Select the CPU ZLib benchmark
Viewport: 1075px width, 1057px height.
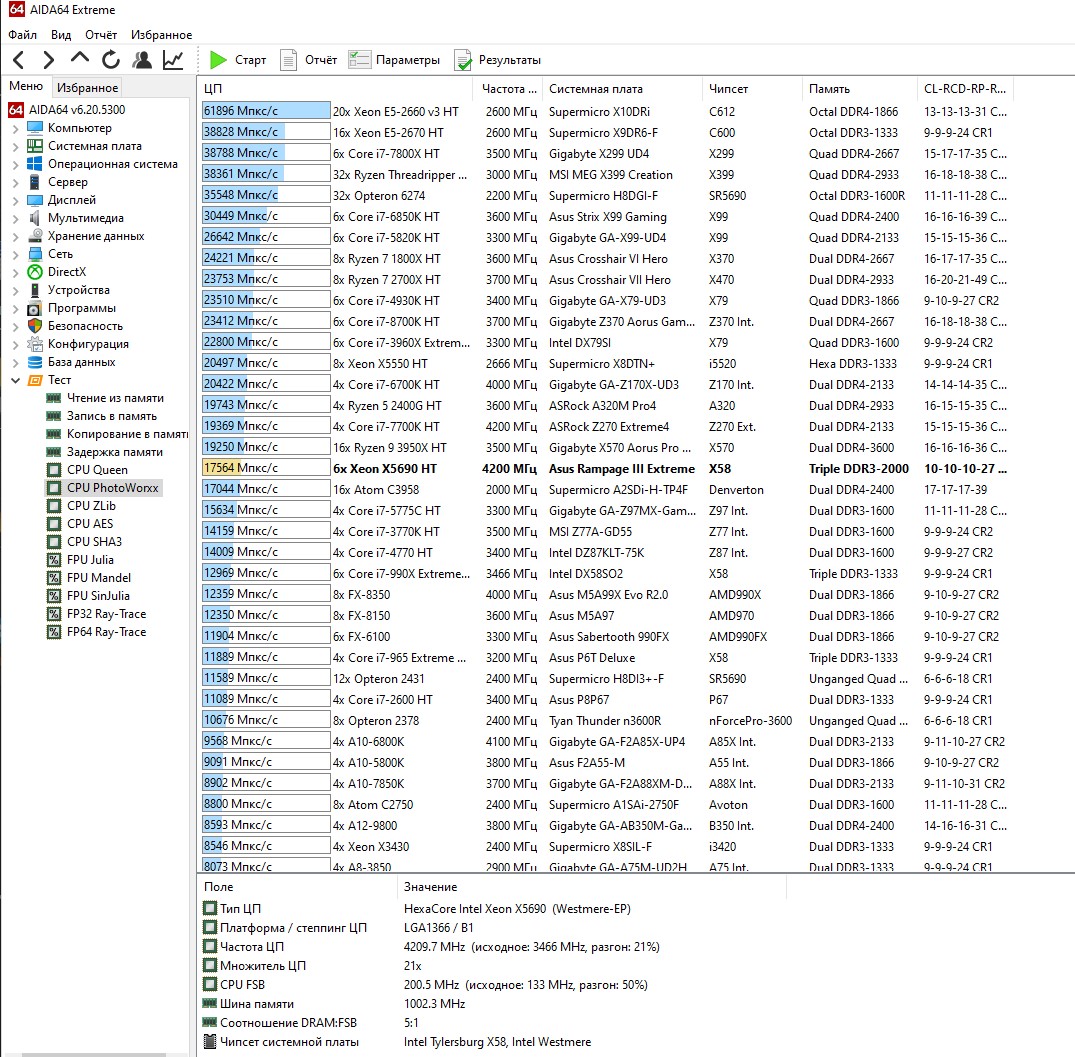(91, 505)
